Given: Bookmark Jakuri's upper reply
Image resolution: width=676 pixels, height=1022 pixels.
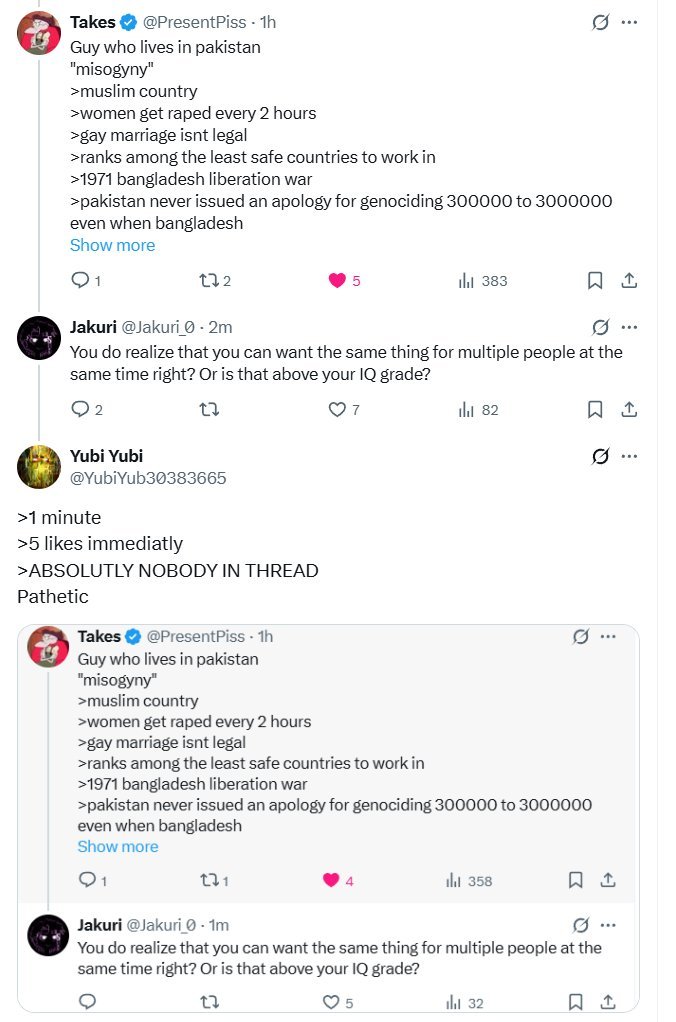Looking at the screenshot, I should pyautogui.click(x=595, y=409).
